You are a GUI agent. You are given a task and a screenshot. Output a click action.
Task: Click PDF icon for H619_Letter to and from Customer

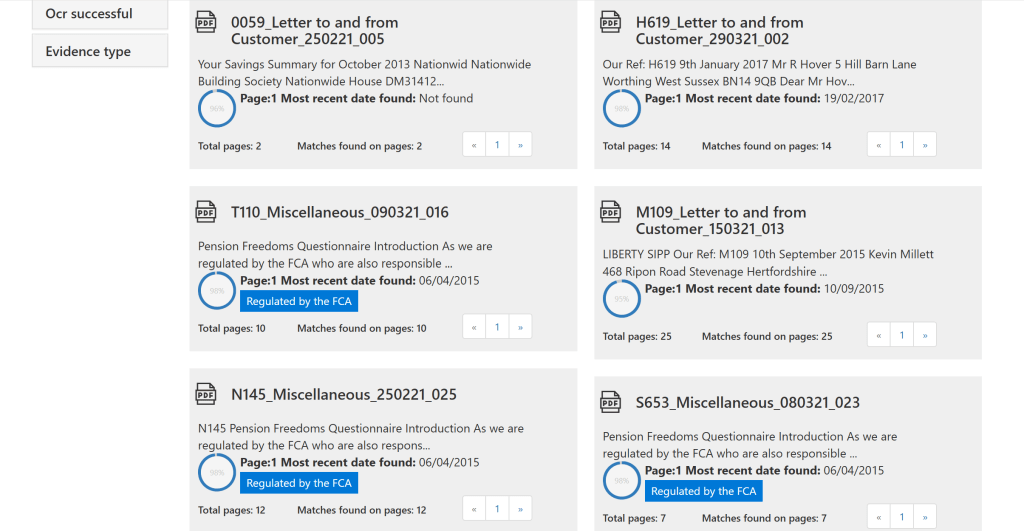pyautogui.click(x=611, y=22)
